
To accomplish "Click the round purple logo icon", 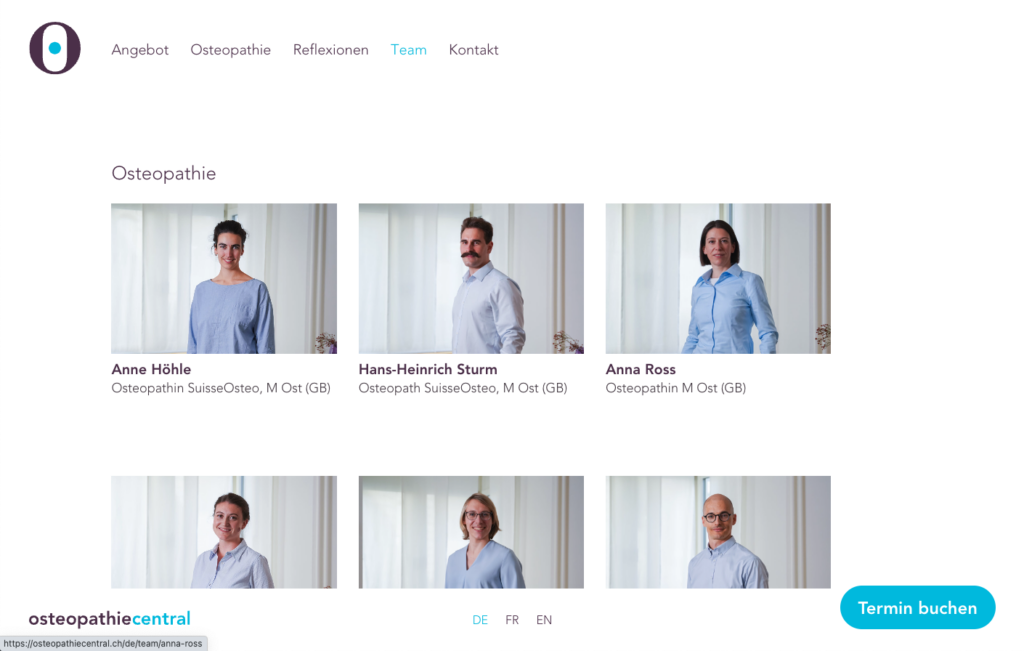I will pos(55,48).
